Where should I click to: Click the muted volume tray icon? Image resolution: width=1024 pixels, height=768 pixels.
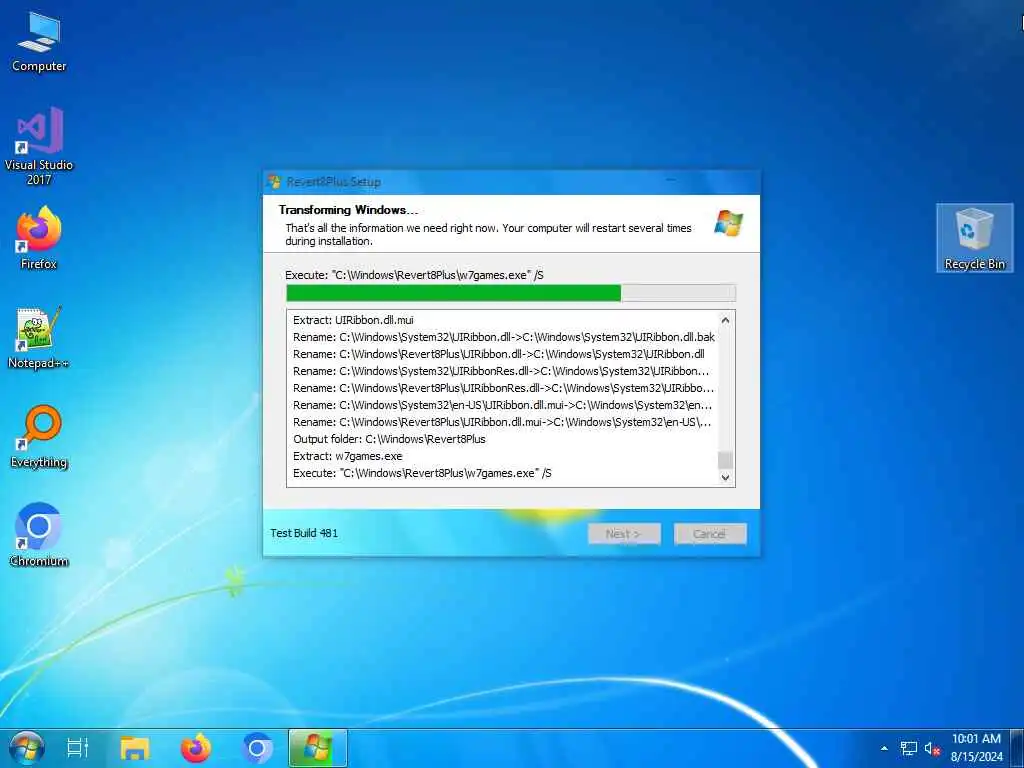(932, 748)
